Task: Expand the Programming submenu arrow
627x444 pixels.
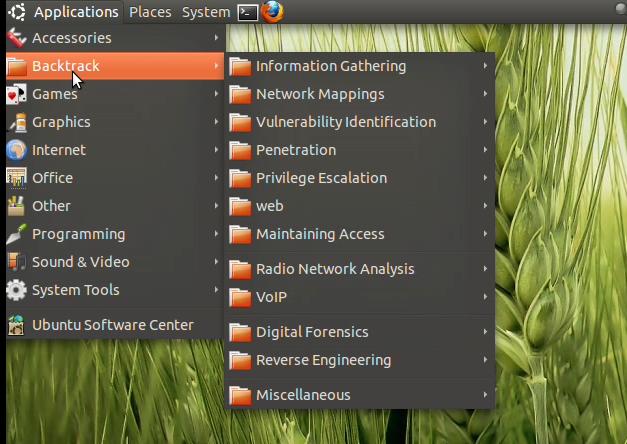Action: (x=216, y=234)
